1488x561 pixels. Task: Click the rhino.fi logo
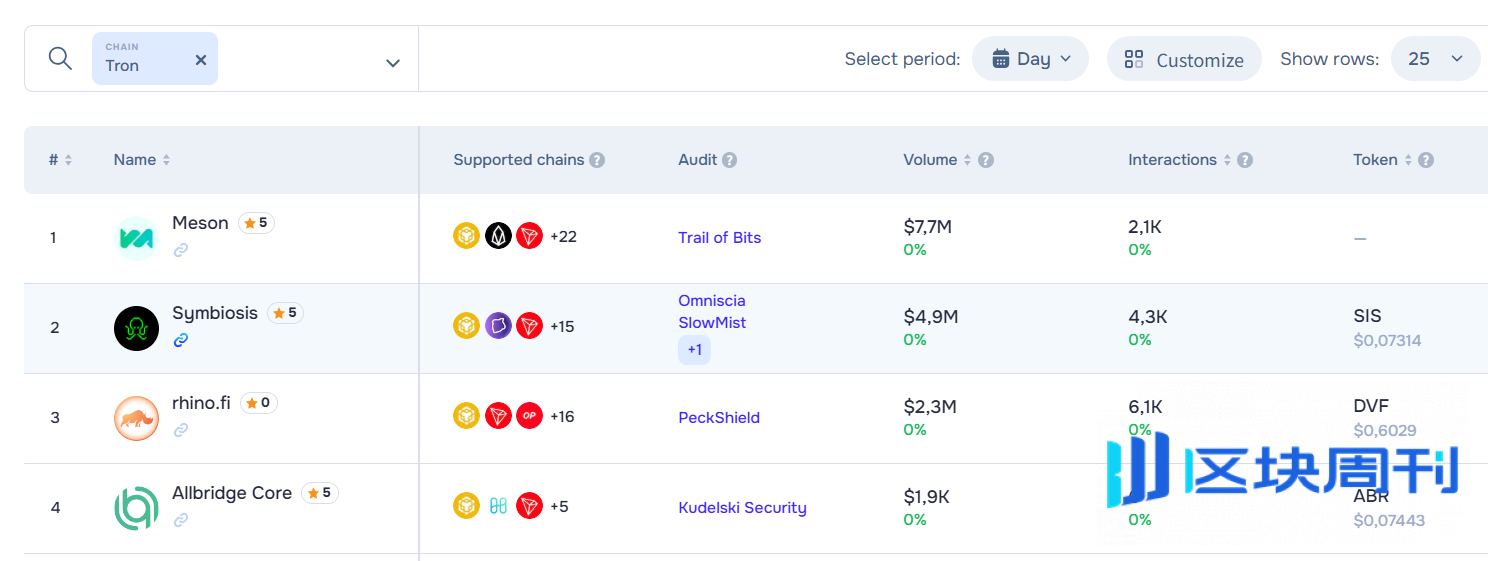tap(136, 418)
